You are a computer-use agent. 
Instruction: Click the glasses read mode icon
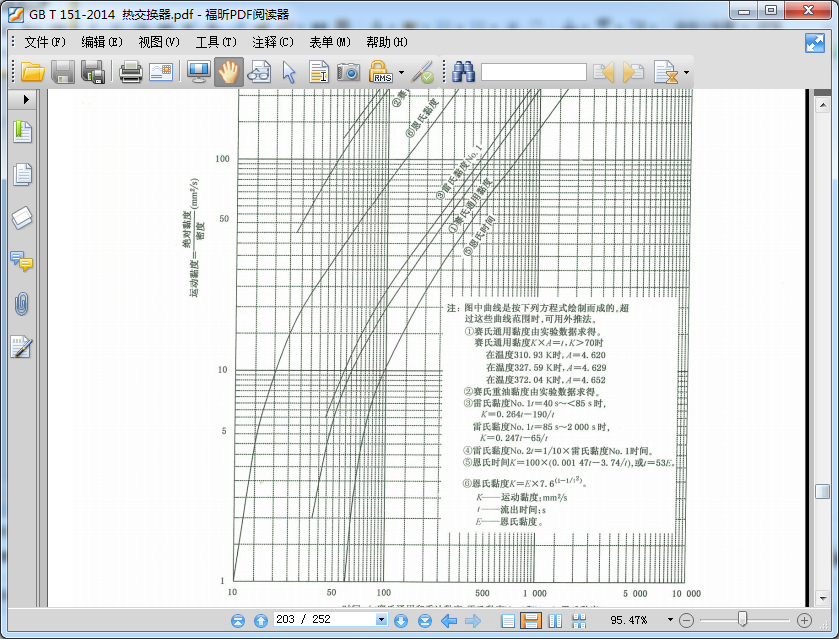point(259,72)
